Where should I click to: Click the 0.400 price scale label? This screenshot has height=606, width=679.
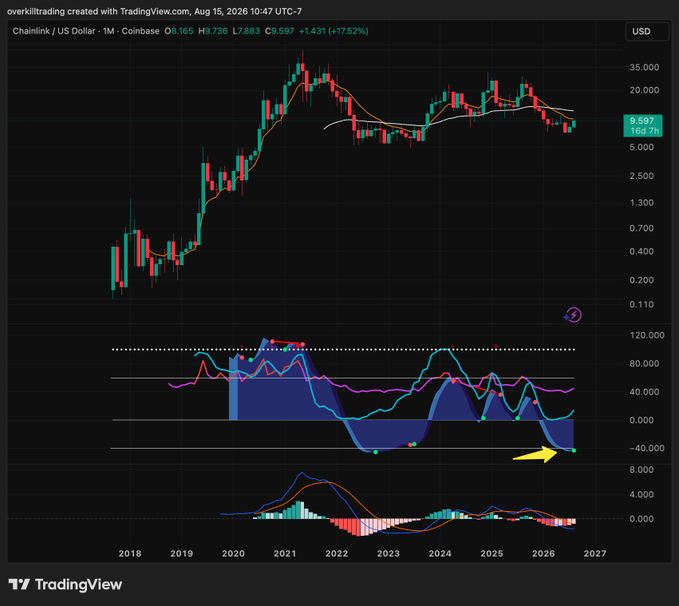pos(644,251)
